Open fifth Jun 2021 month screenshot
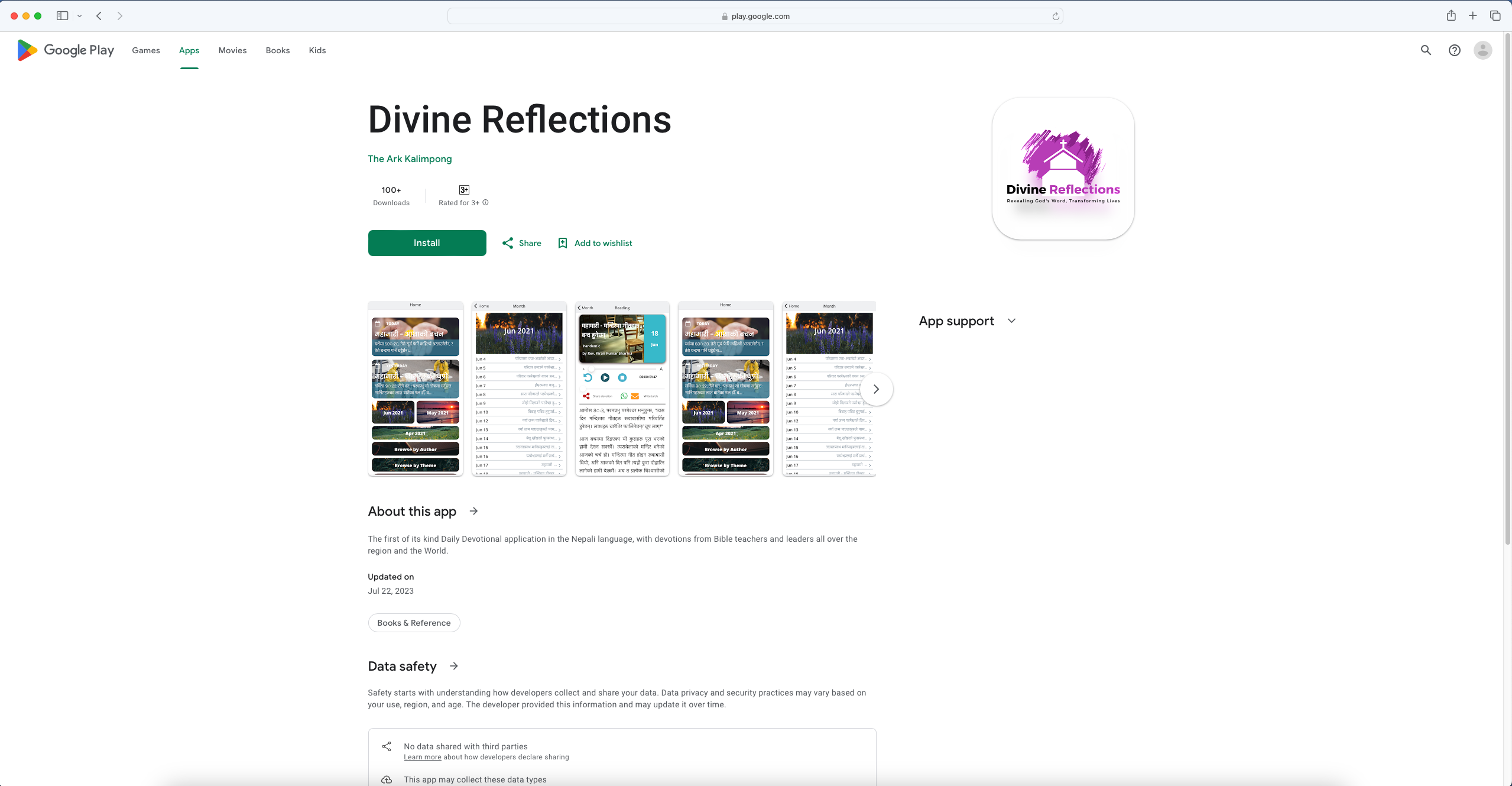The image size is (1512, 786). (829, 389)
